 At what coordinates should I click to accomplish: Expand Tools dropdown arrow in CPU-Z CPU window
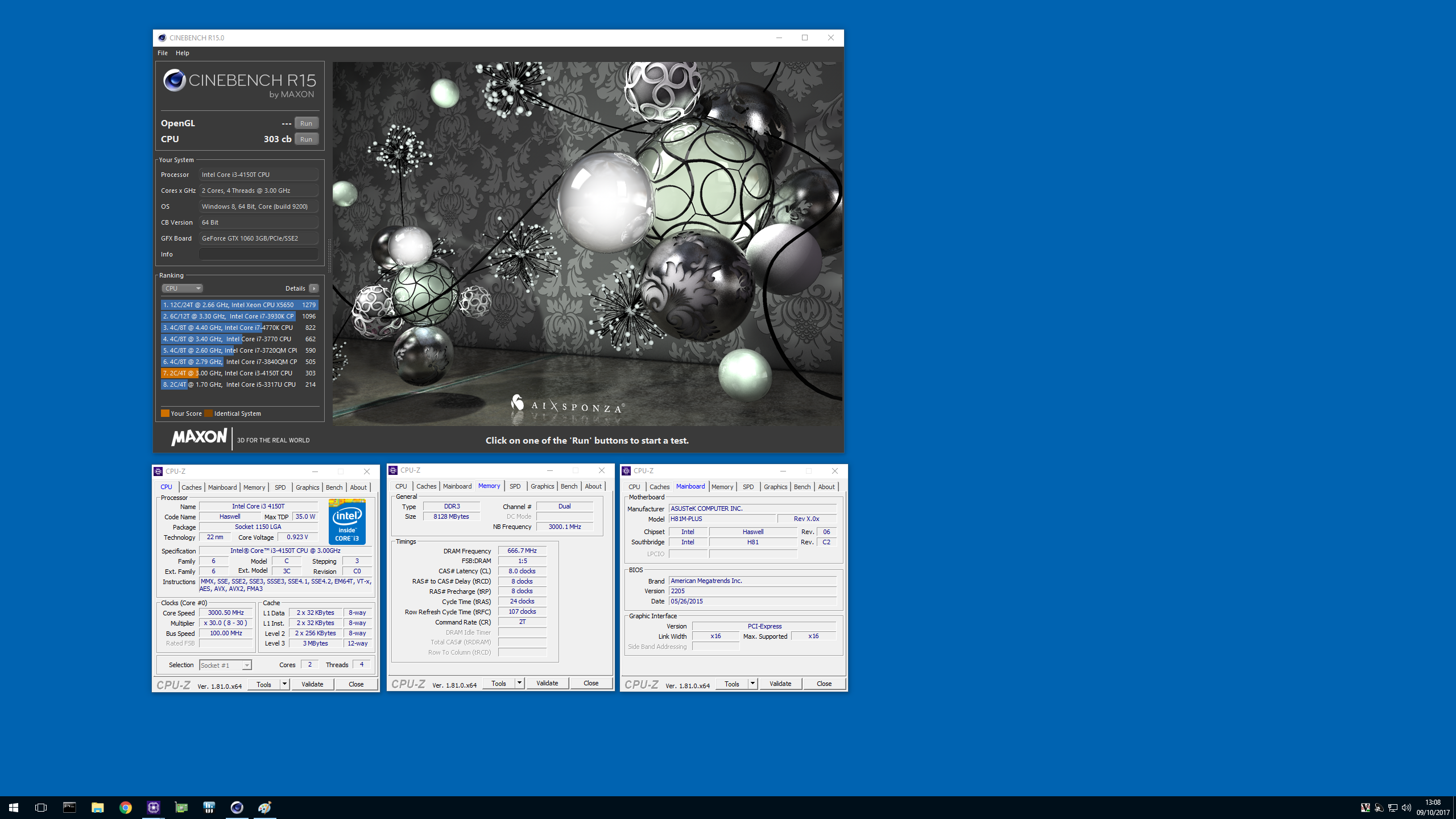pos(284,684)
